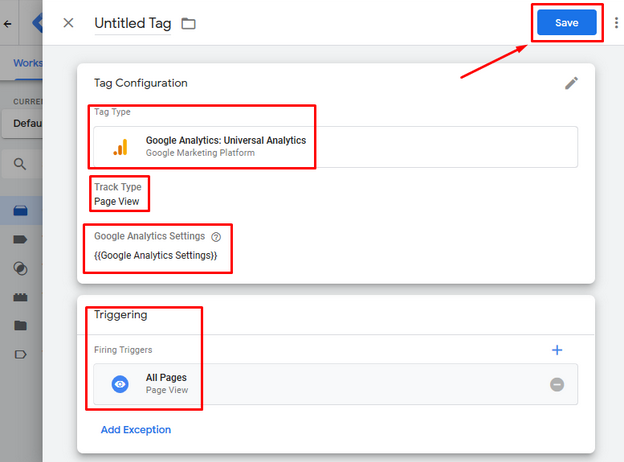This screenshot has width=624, height=462.
Task: Close the tag editor with the X icon
Action: coord(68,23)
